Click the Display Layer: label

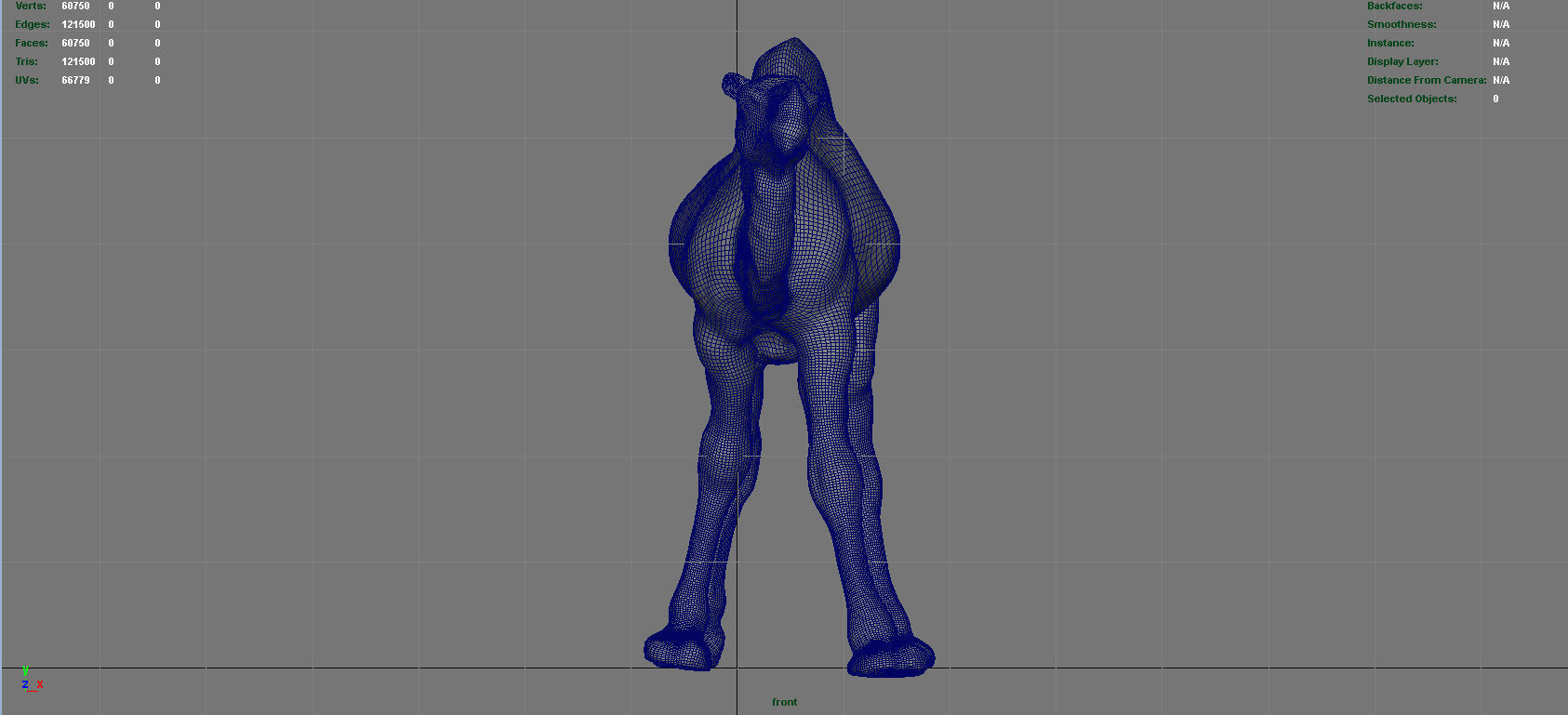pyautogui.click(x=1402, y=61)
